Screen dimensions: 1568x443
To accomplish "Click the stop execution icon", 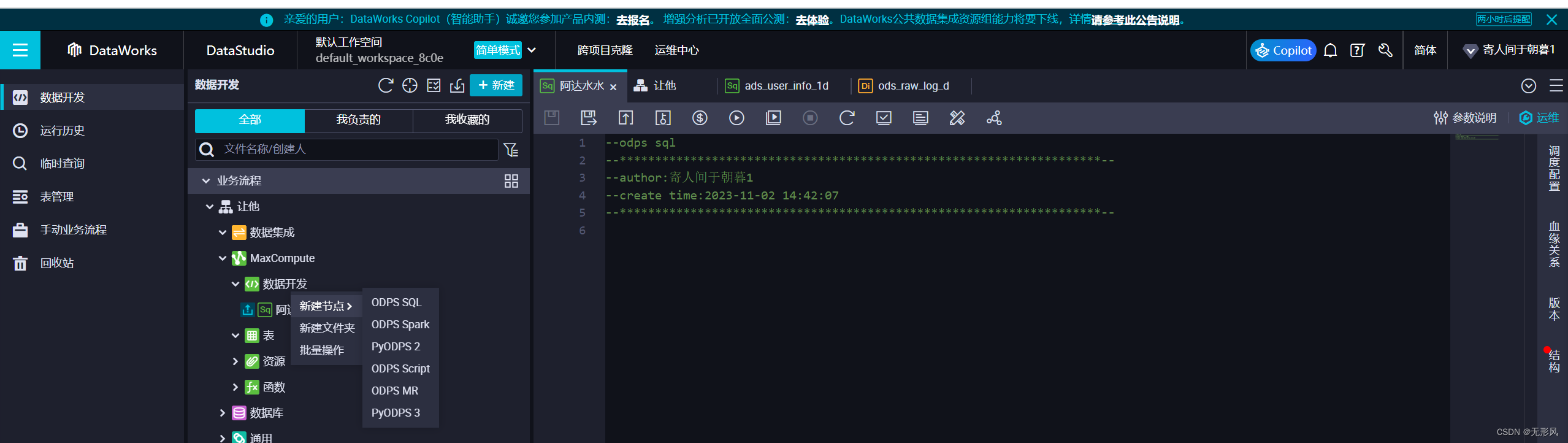I will [x=810, y=118].
